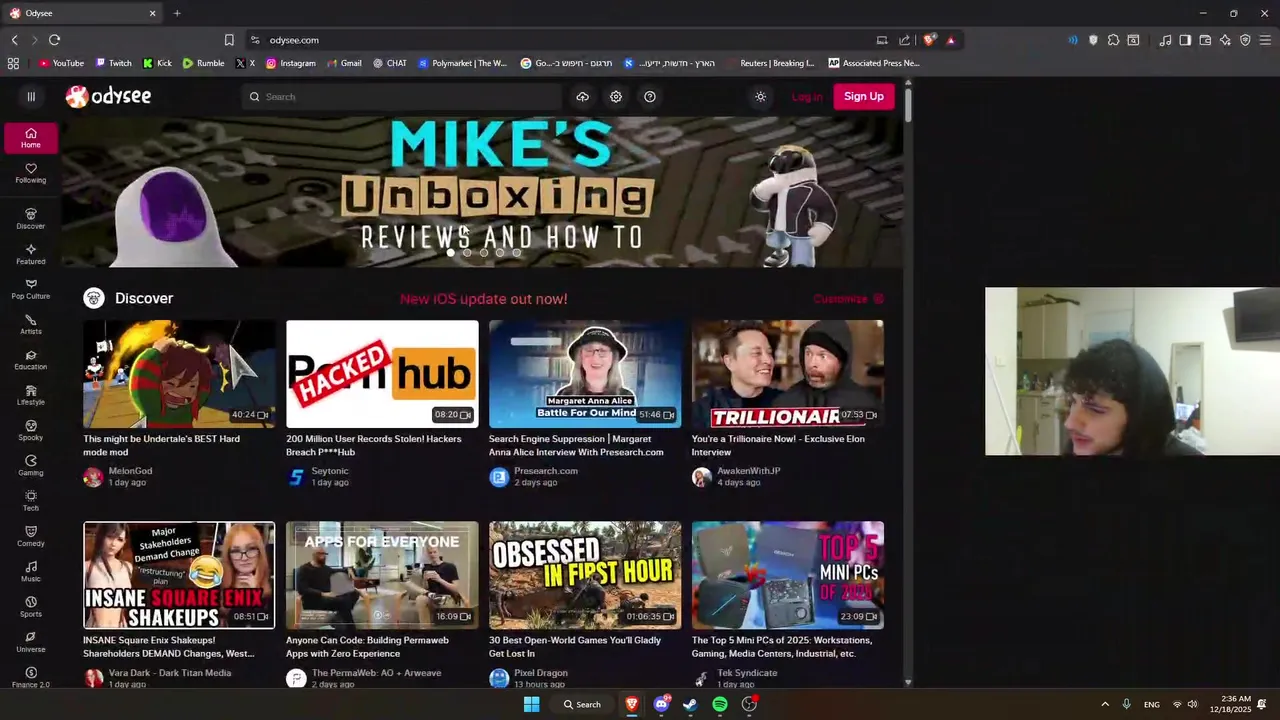1280x720 pixels.
Task: Open Rumble bookmark in bookmarks bar
Action: click(203, 63)
